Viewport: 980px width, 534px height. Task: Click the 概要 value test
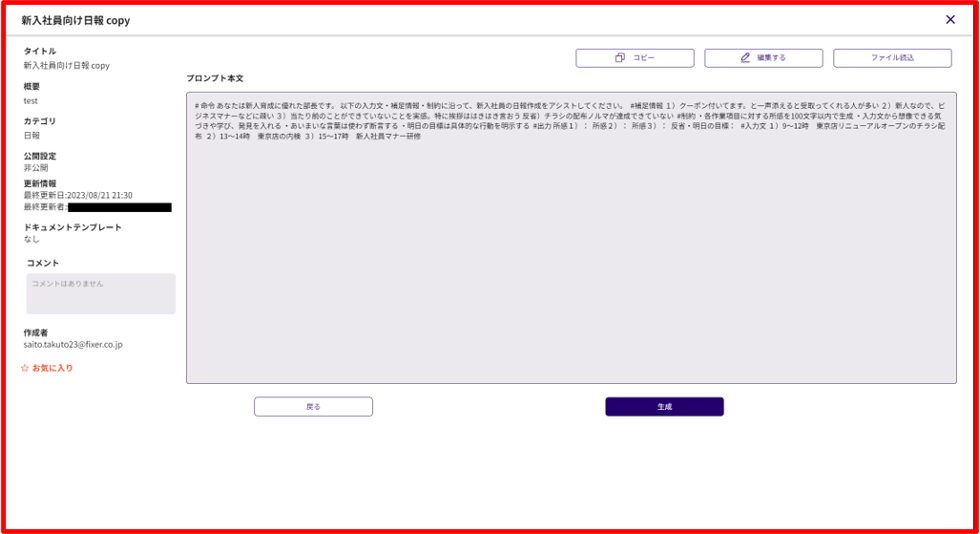pos(31,101)
